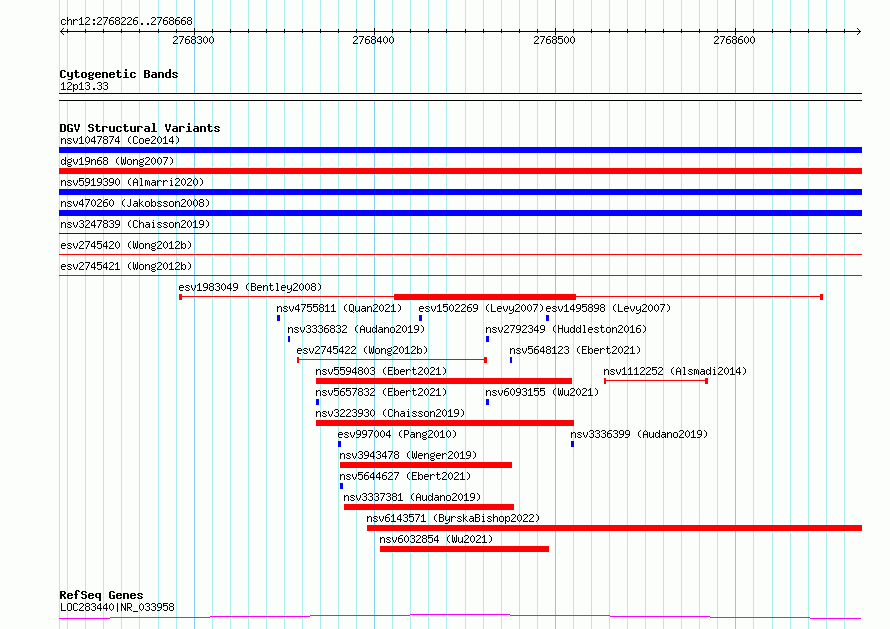
Task: Open esv2745420 (Wong2012b) variant
Action: pos(126,245)
